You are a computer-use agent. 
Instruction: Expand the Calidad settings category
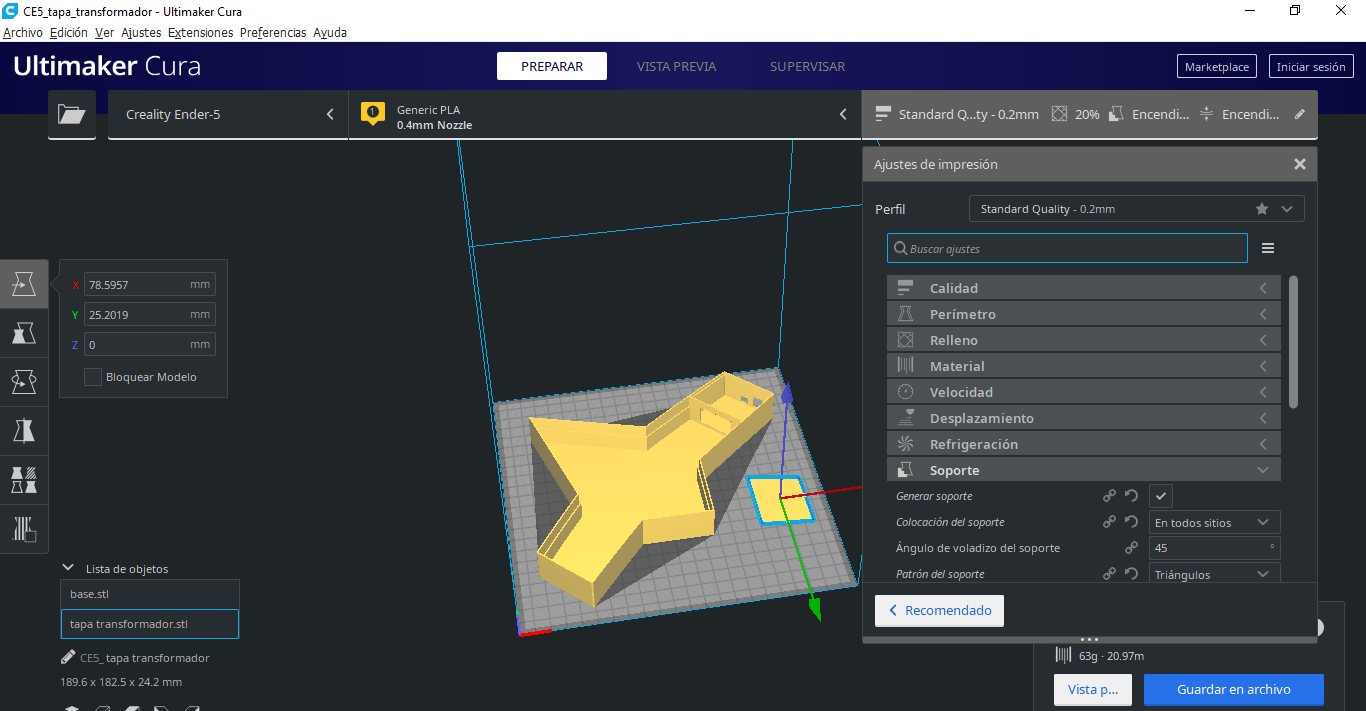[x=1084, y=288]
